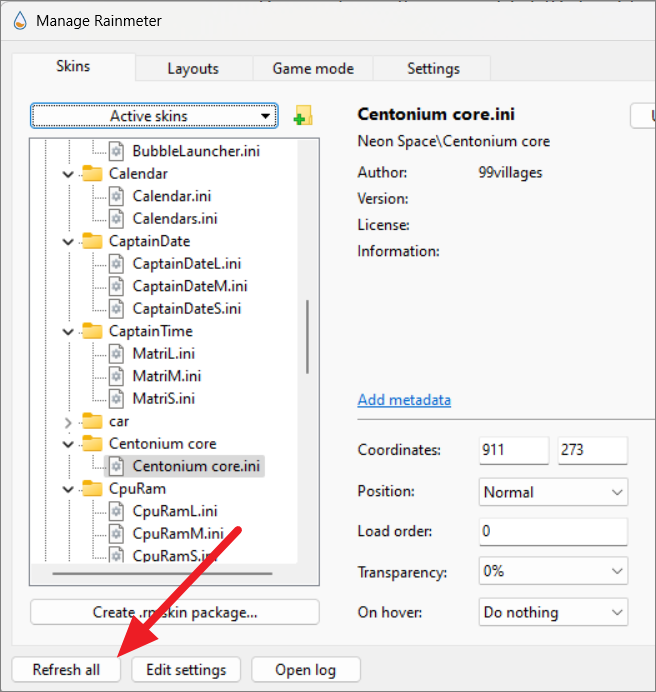Click the MatriL.ini file icon
Image resolution: width=656 pixels, height=692 pixels.
tap(116, 354)
